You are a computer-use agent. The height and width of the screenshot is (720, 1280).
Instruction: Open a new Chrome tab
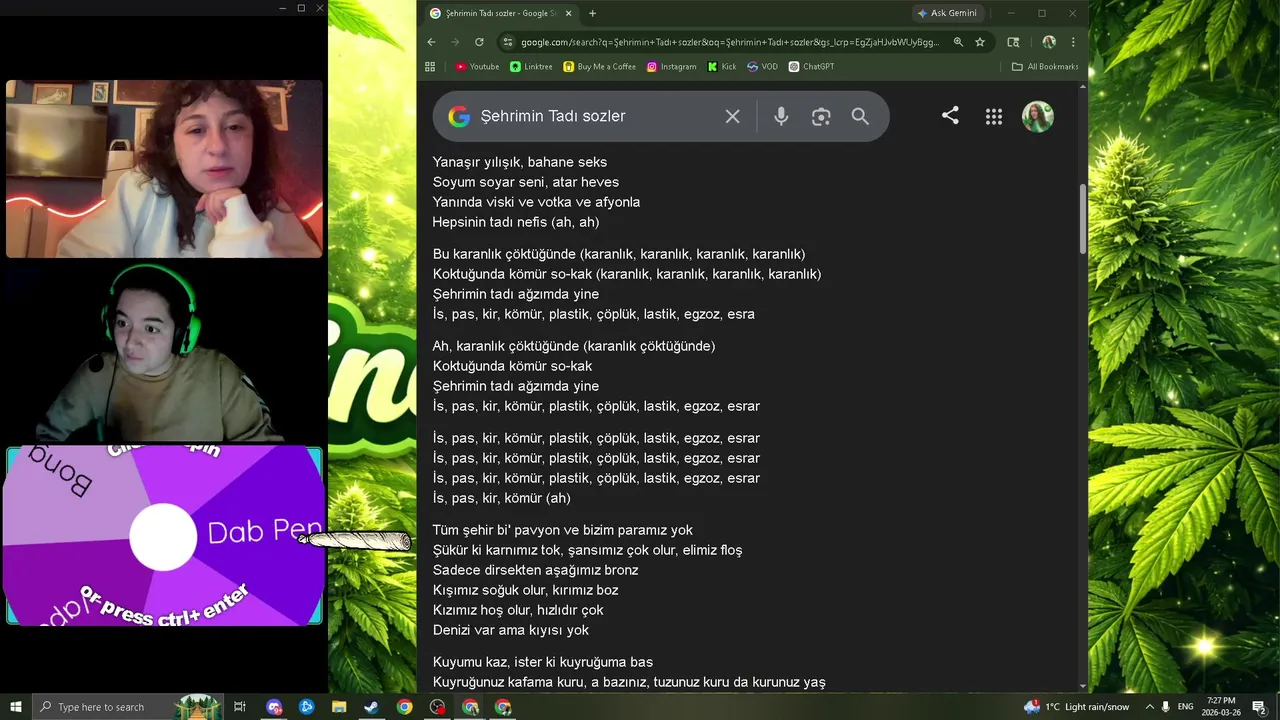(592, 13)
